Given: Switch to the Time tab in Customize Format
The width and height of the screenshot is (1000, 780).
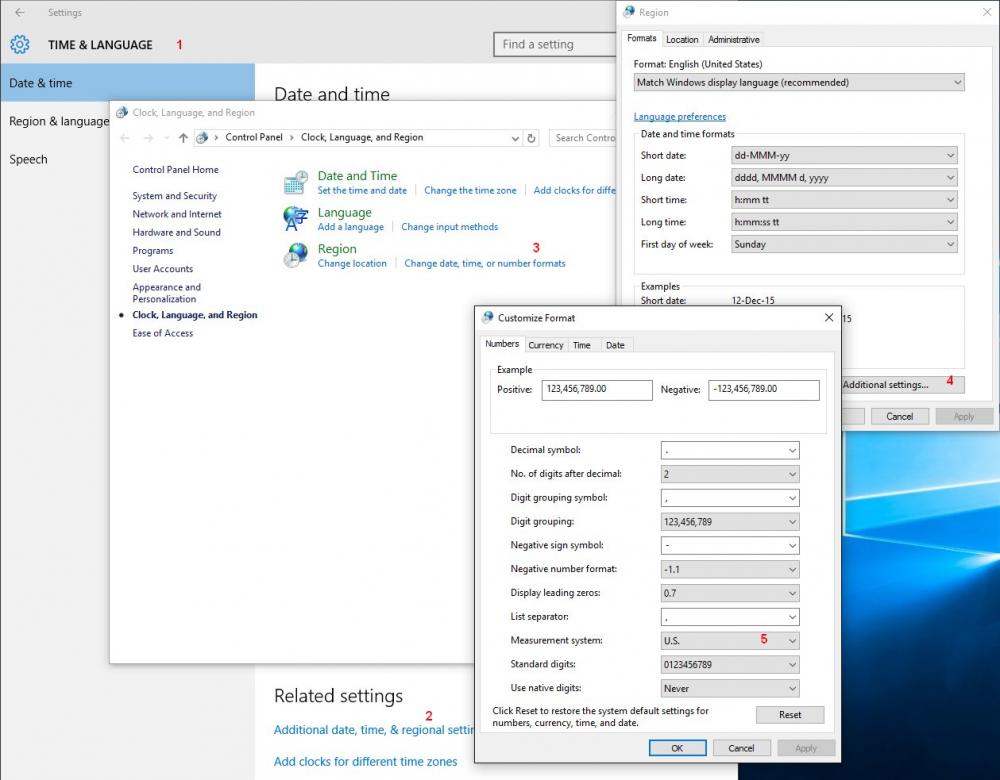Looking at the screenshot, I should coord(581,345).
